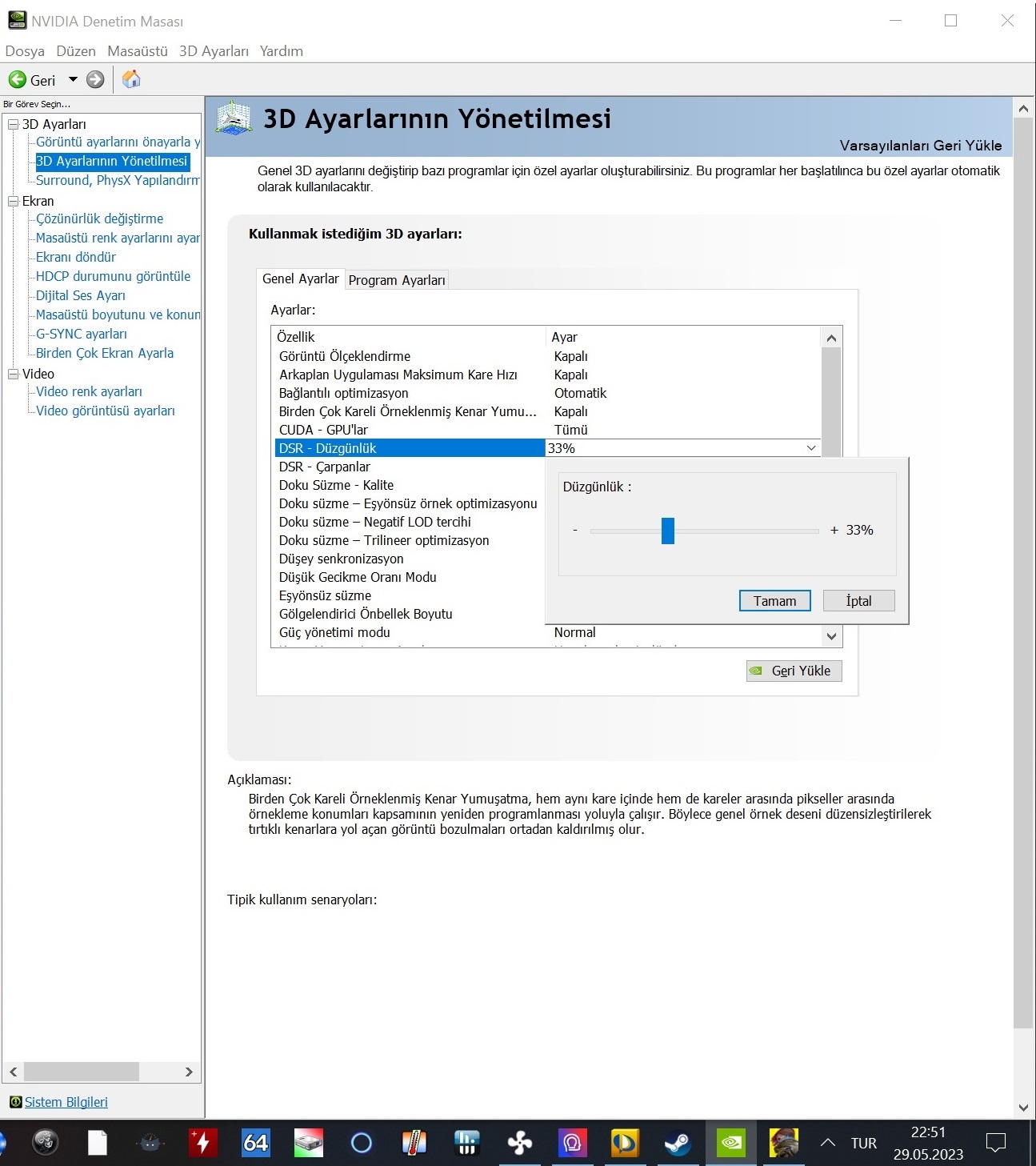Open G-SYNC ayarları page
Viewport: 1036px width, 1166px height.
[x=82, y=334]
